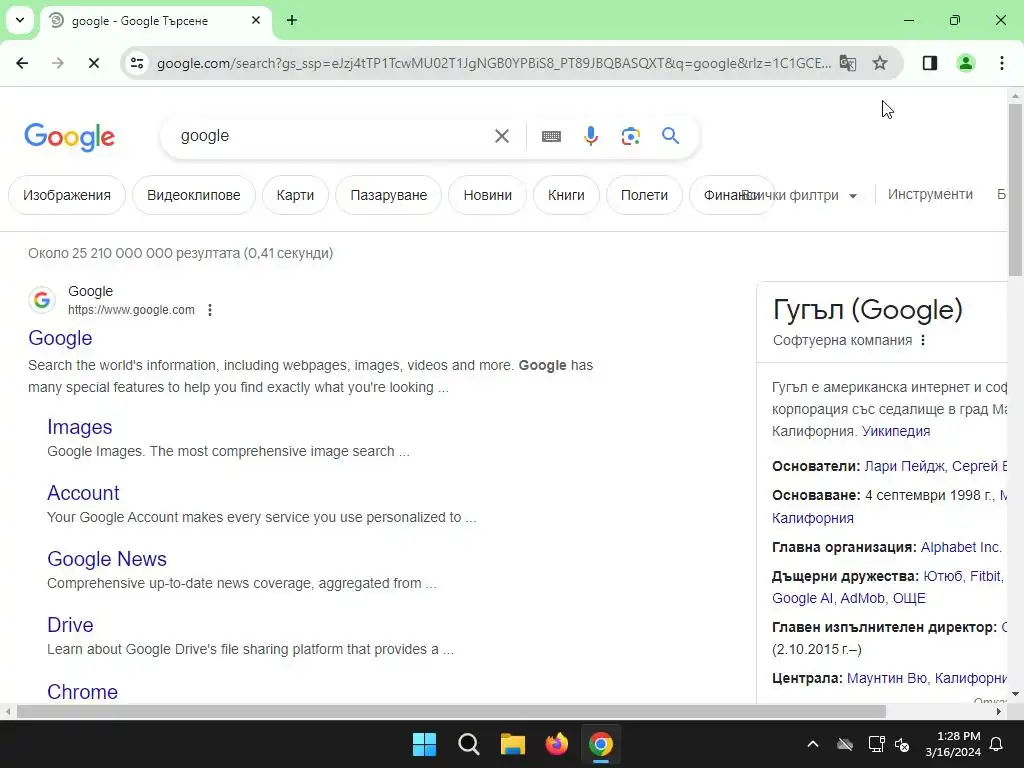Open the on-screen keyboard input tool
The height and width of the screenshot is (768, 1024).
tap(551, 136)
